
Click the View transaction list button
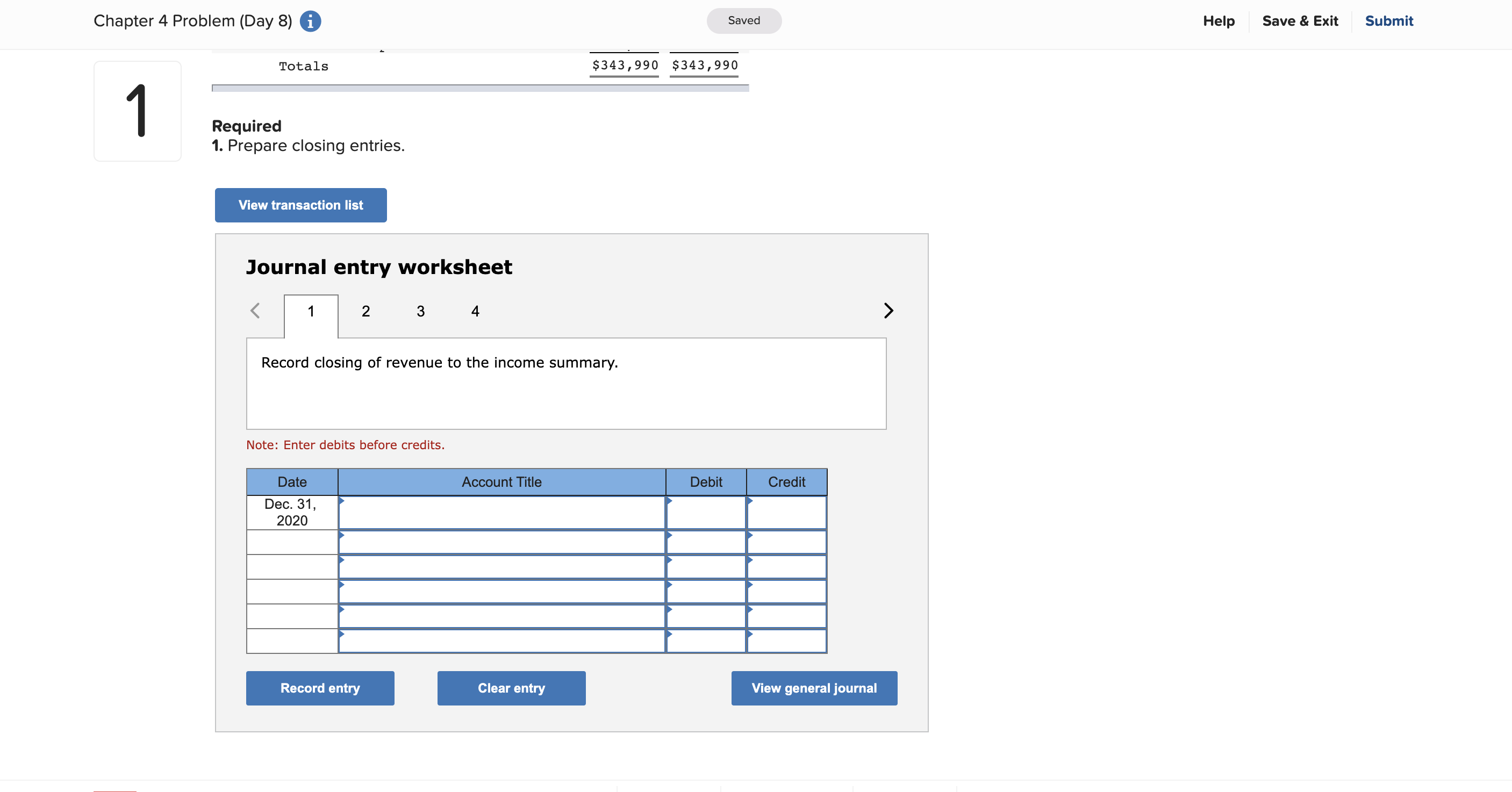tap(300, 205)
